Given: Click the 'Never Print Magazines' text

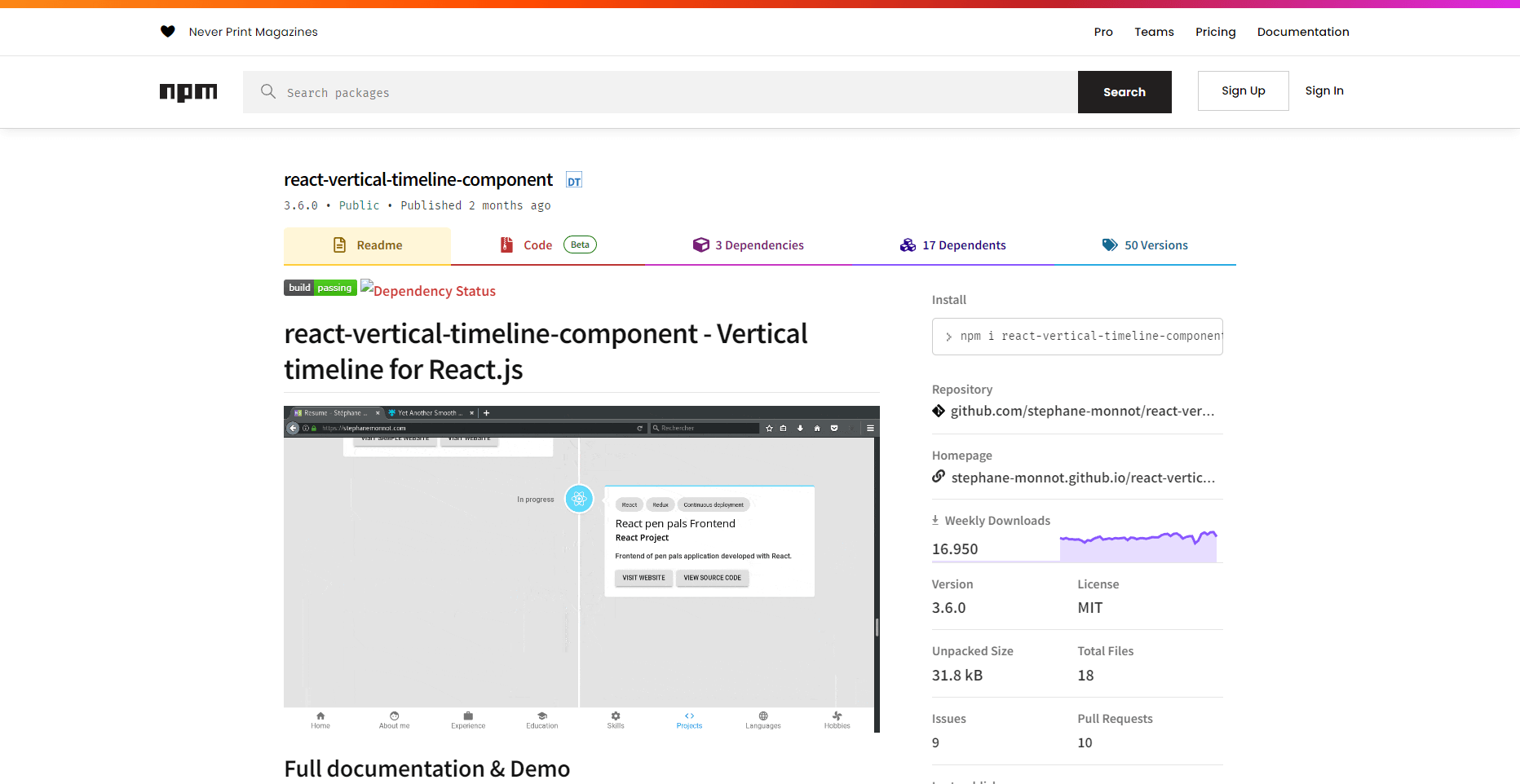Looking at the screenshot, I should [x=254, y=32].
